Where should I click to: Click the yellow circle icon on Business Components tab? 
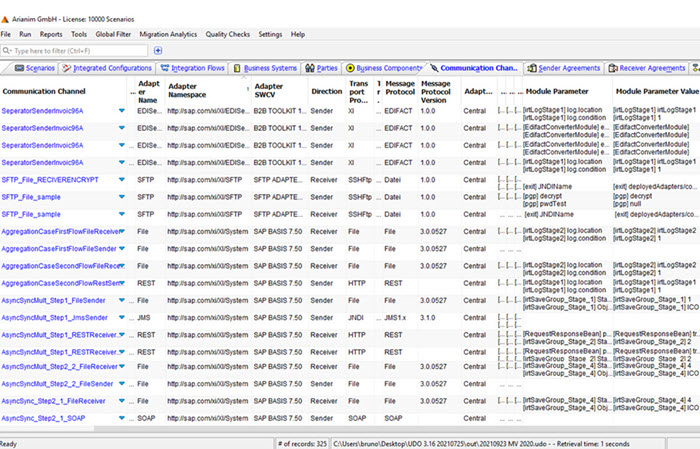(350, 68)
